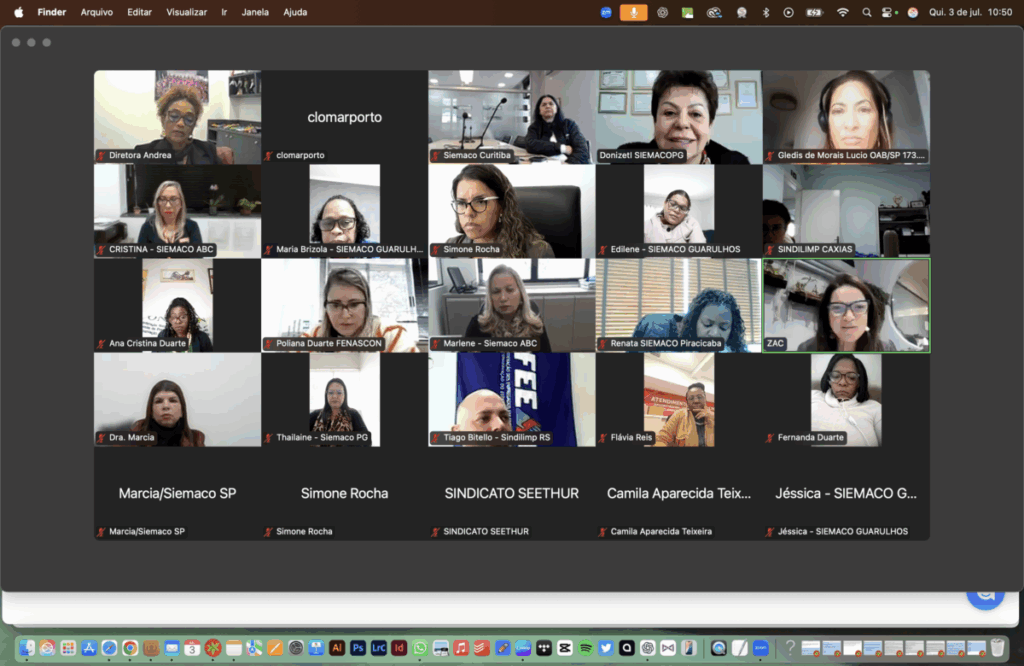Open the Apple menu

click(18, 12)
